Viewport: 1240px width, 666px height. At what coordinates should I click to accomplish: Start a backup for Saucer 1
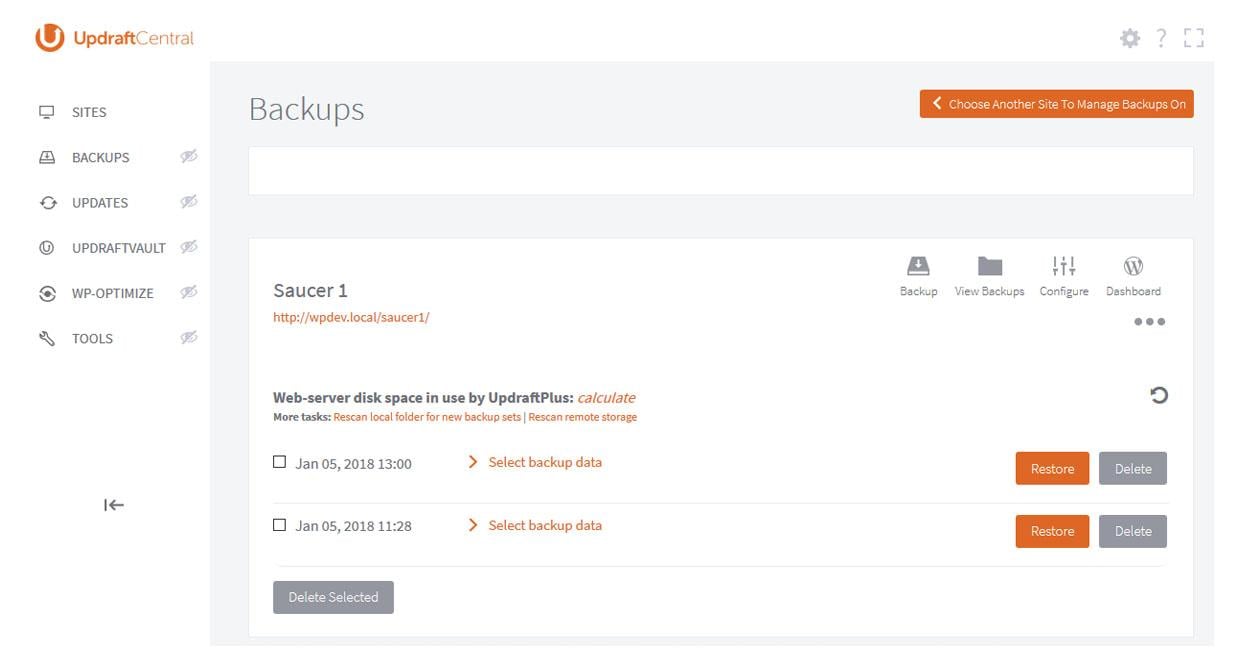pos(918,276)
